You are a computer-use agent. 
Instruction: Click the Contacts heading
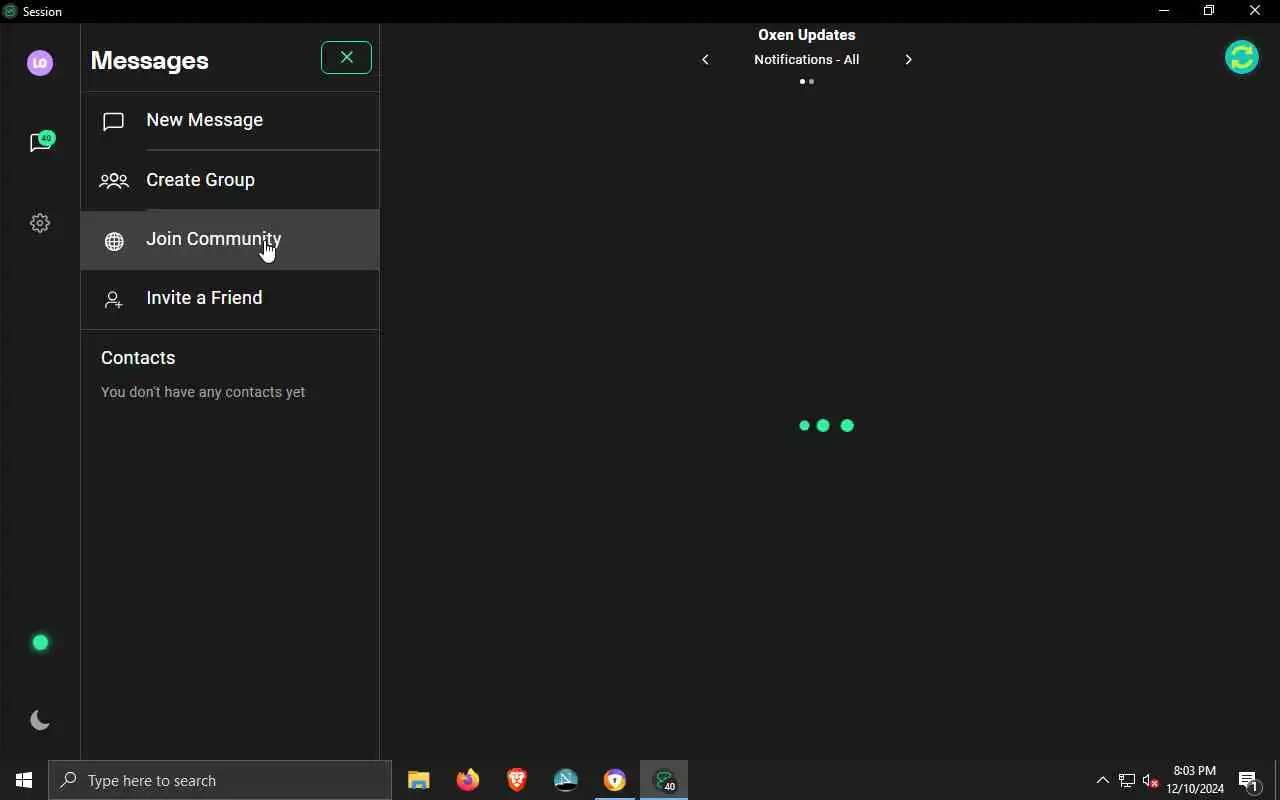pos(138,358)
